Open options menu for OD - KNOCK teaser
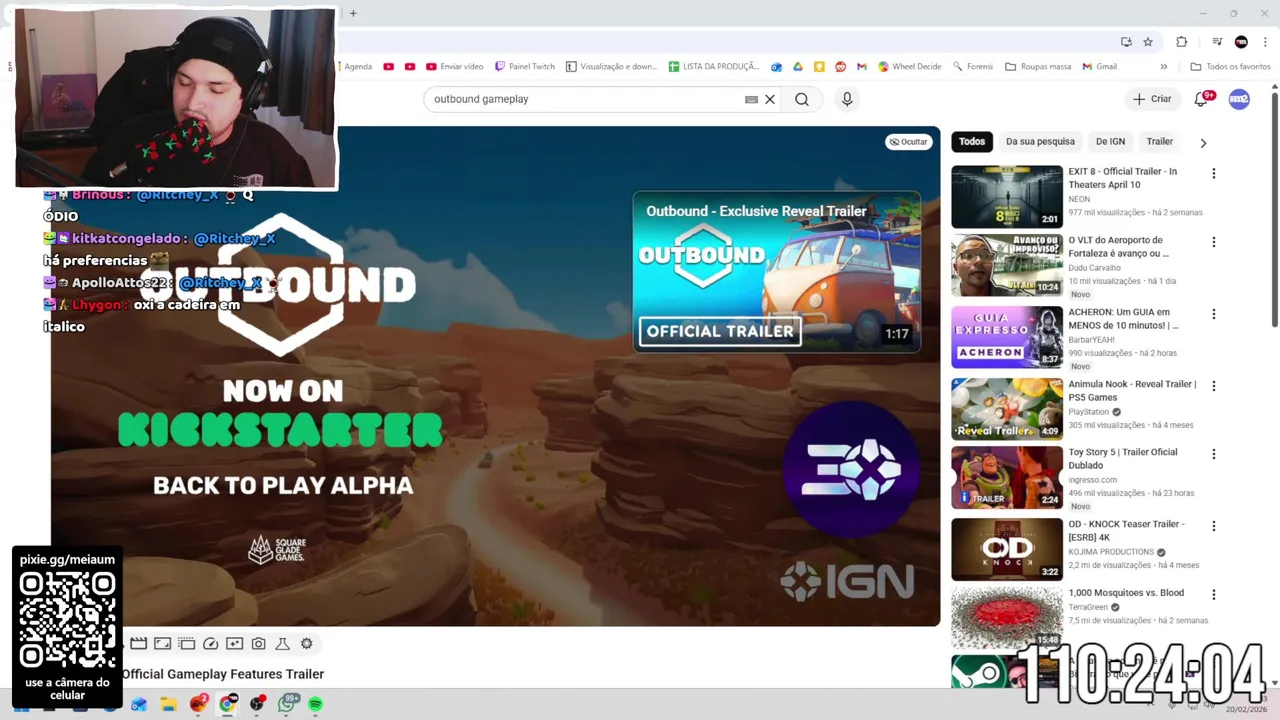 click(1214, 526)
